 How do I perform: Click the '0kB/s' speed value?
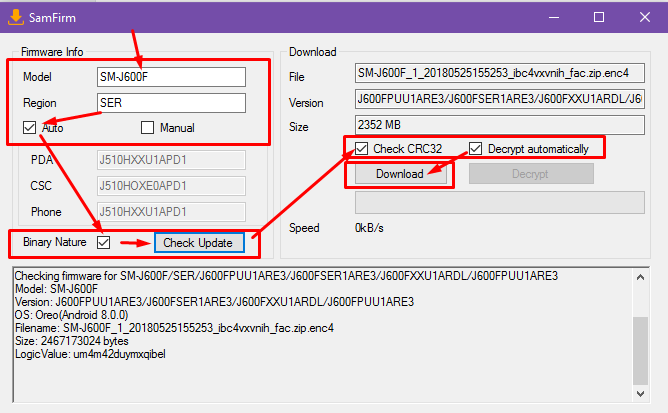(x=369, y=228)
